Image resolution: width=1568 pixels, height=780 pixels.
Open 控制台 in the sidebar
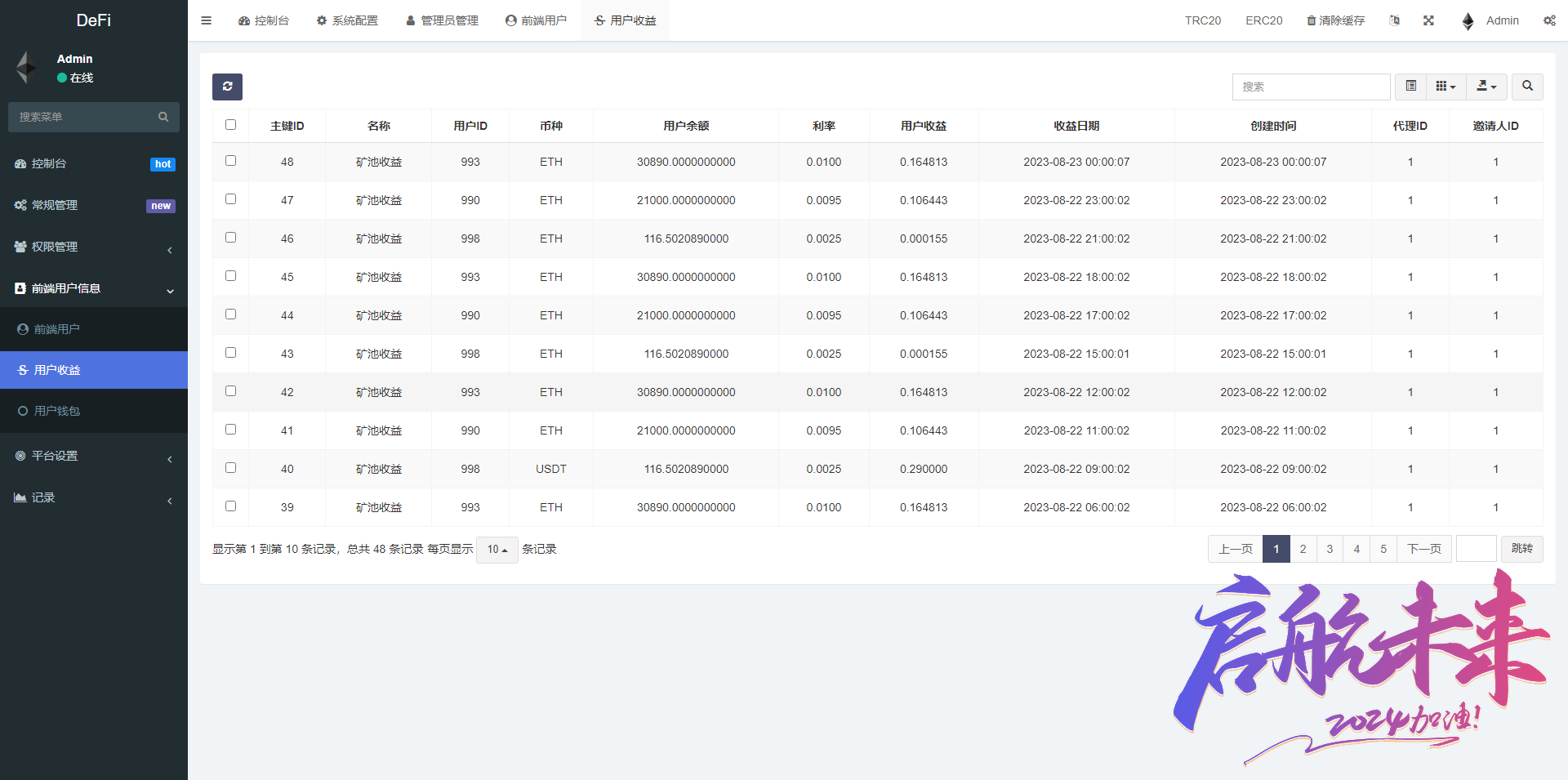(x=94, y=163)
